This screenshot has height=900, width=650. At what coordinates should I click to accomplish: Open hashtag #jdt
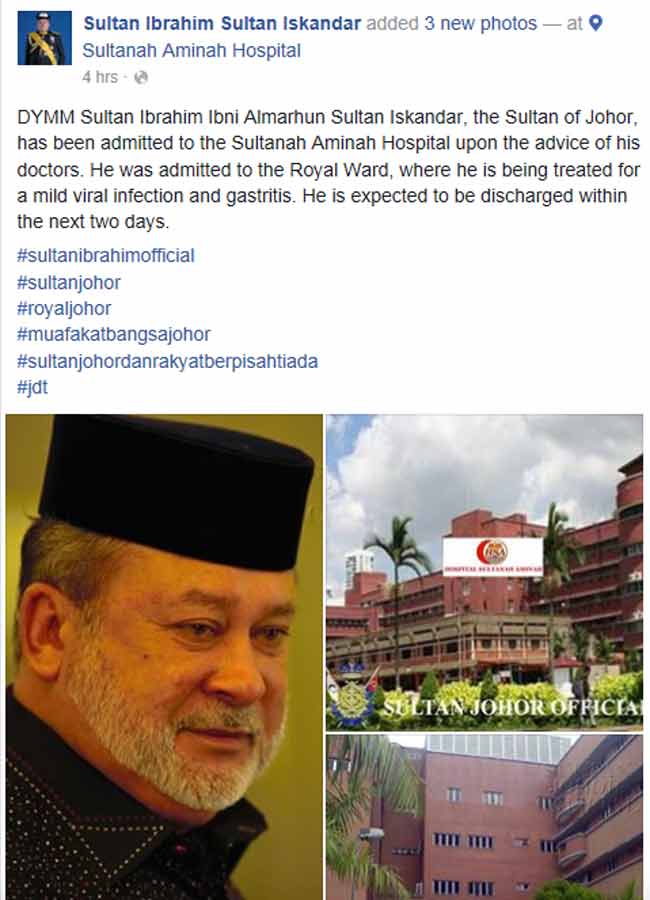(33, 387)
